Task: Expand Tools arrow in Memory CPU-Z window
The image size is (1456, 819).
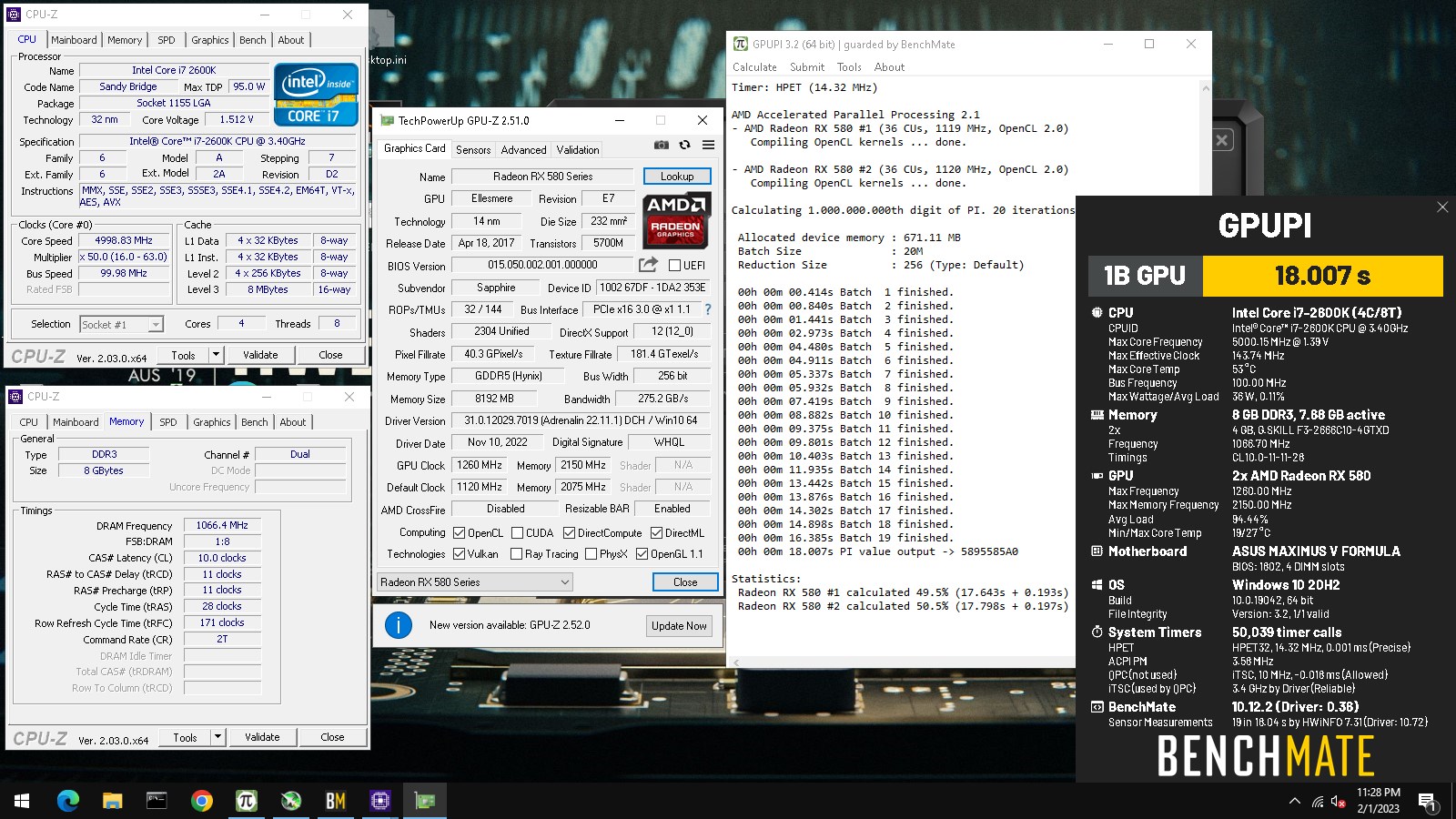Action: (217, 737)
